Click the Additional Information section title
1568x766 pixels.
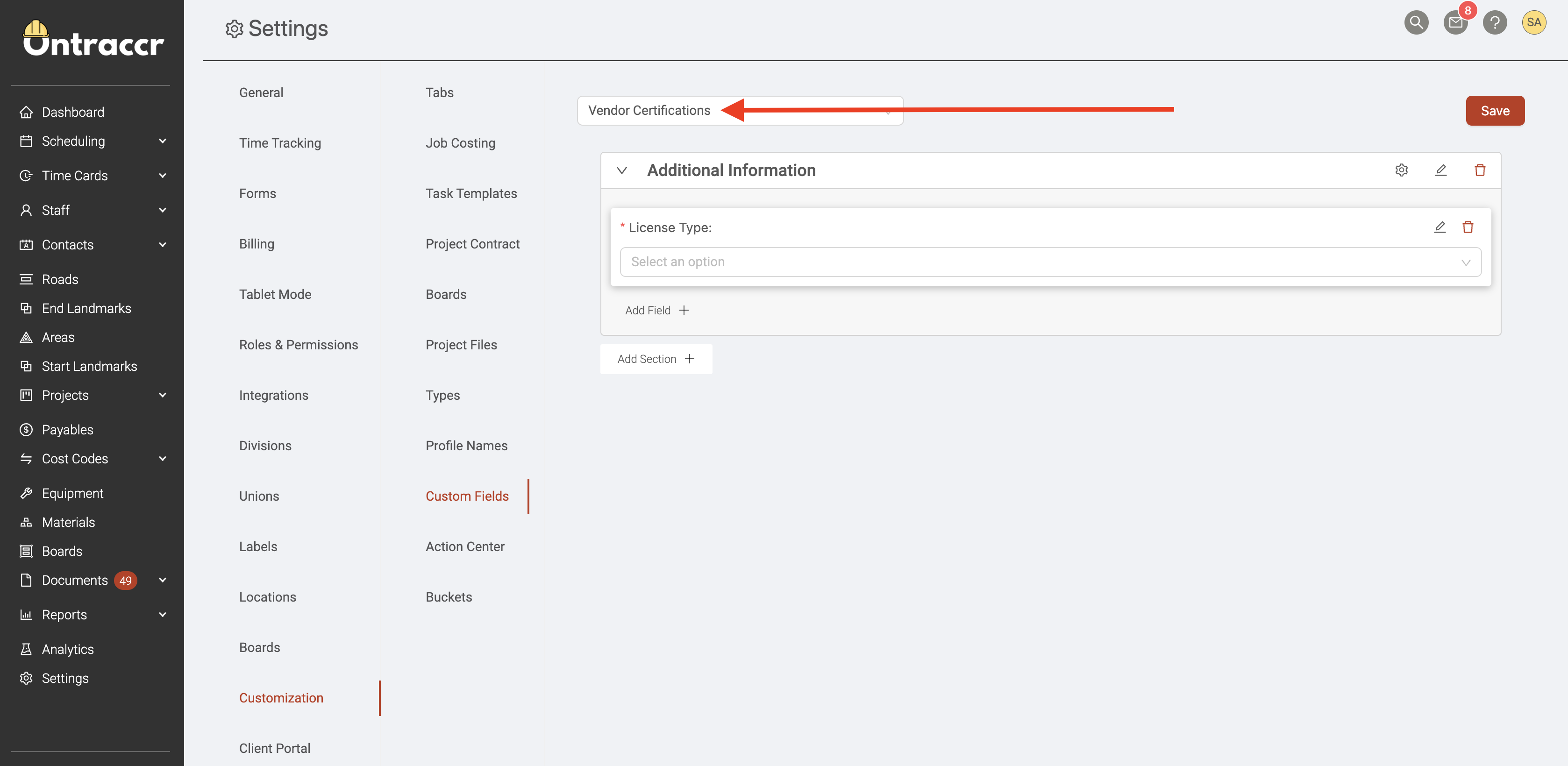(x=731, y=170)
